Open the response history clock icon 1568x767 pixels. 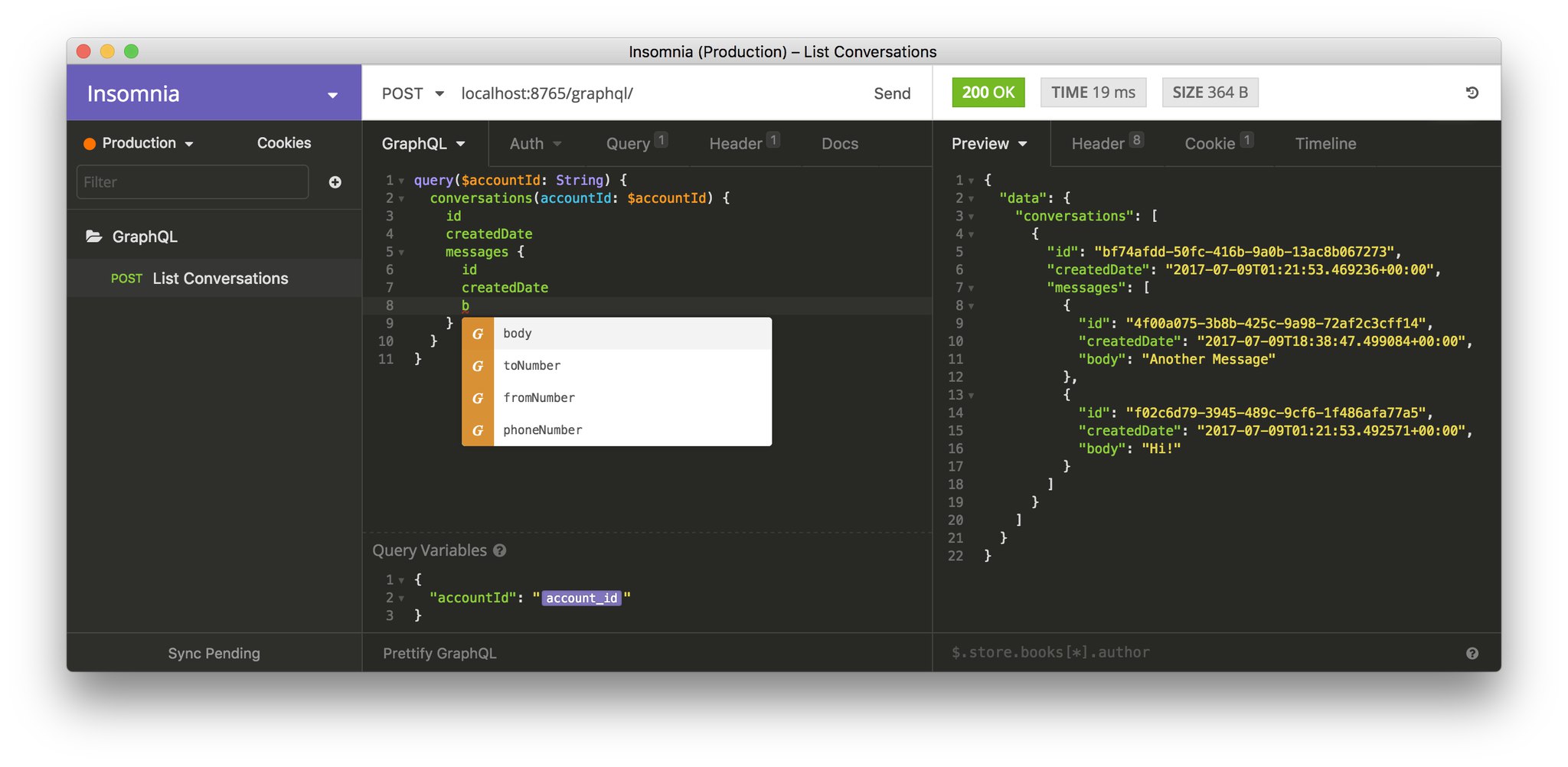[1472, 93]
